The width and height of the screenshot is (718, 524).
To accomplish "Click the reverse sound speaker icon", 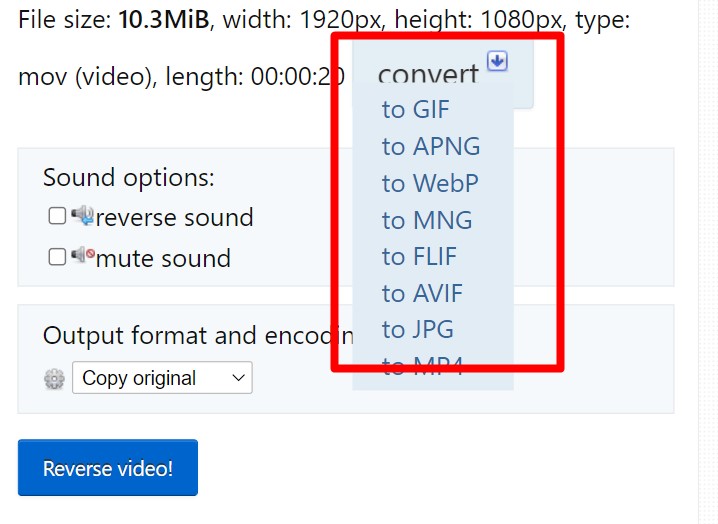I will (x=82, y=216).
